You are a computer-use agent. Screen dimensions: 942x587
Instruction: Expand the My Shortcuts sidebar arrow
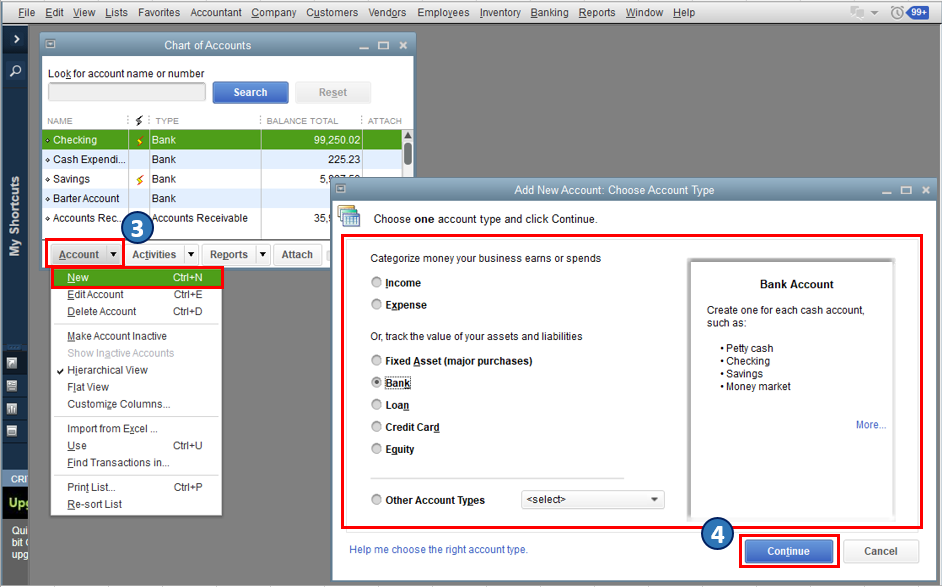pyautogui.click(x=16, y=39)
